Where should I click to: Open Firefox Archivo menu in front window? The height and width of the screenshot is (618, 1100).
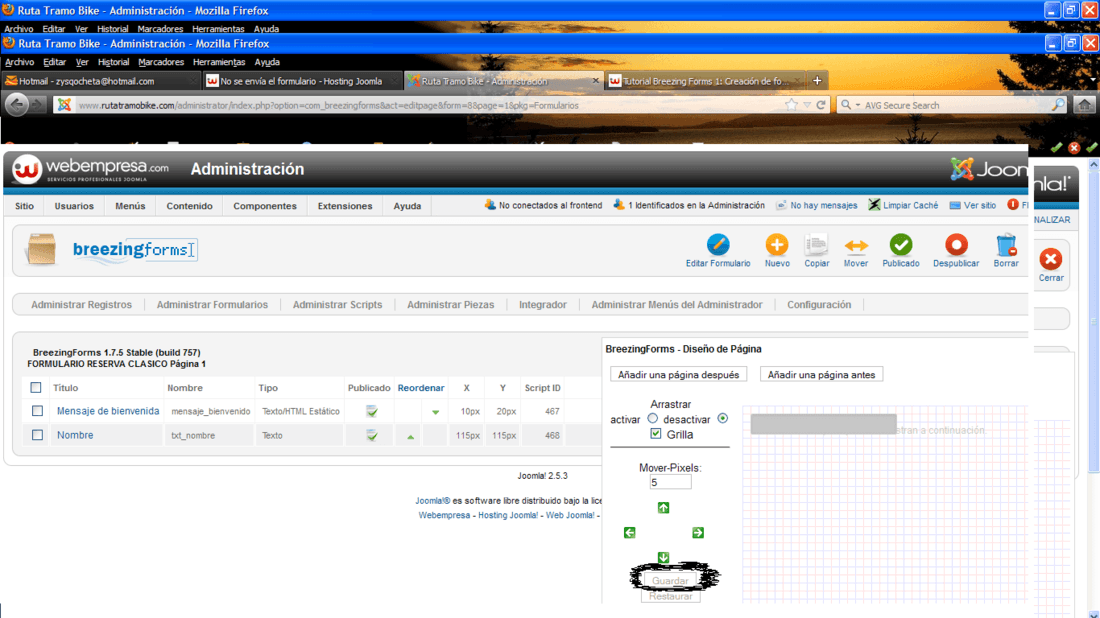click(x=20, y=62)
